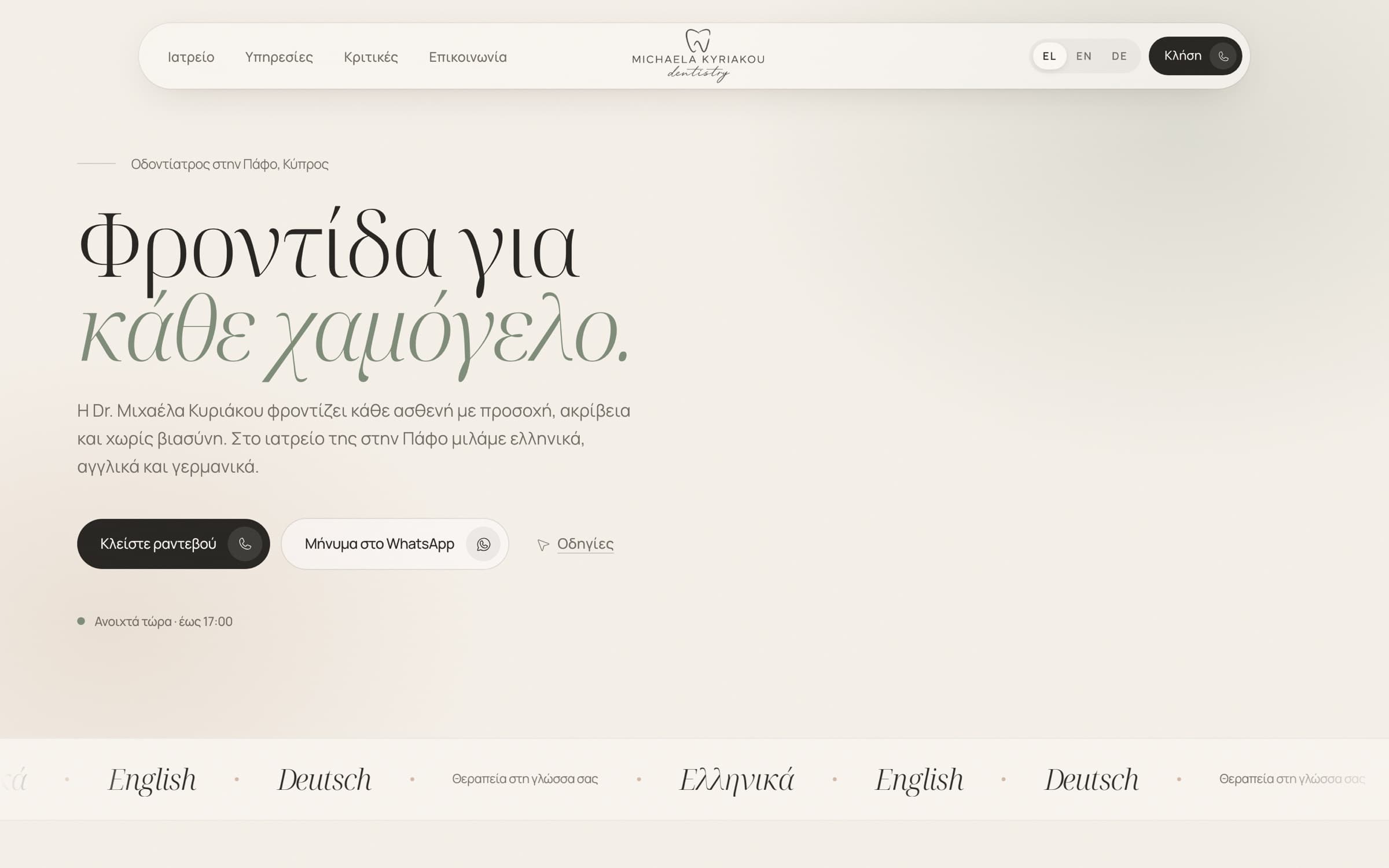
Task: Click the 'Ελληνικά' text in the marquee
Action: click(x=737, y=780)
